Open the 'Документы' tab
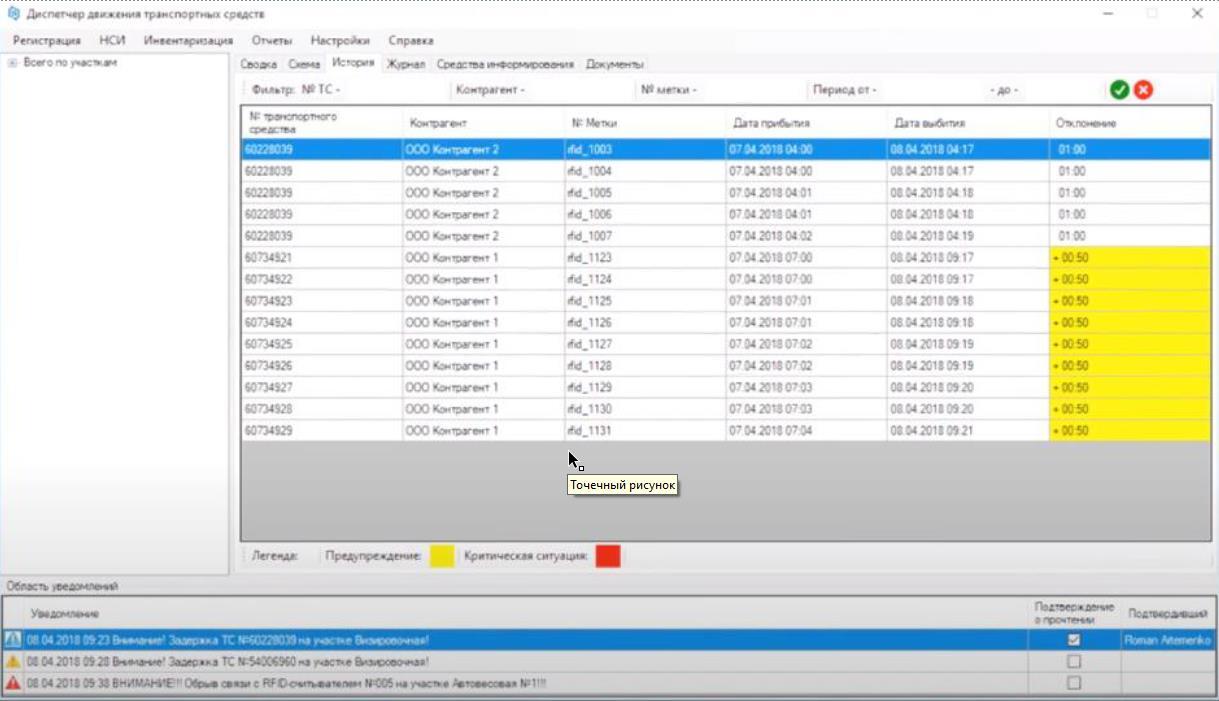Screen dimensions: 1219x701 pyautogui.click(x=614, y=65)
